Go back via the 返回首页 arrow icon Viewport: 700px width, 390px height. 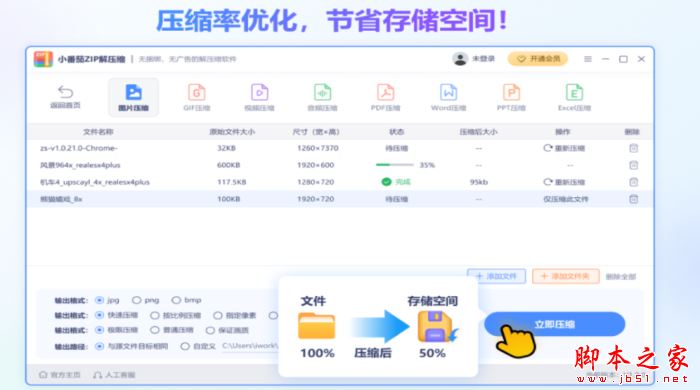[x=65, y=92]
